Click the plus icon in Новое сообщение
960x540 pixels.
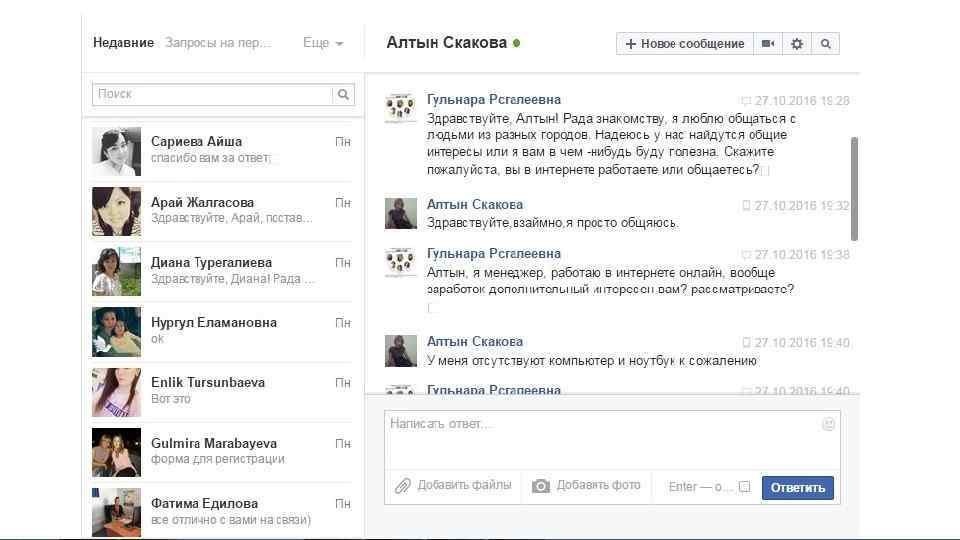[x=631, y=43]
